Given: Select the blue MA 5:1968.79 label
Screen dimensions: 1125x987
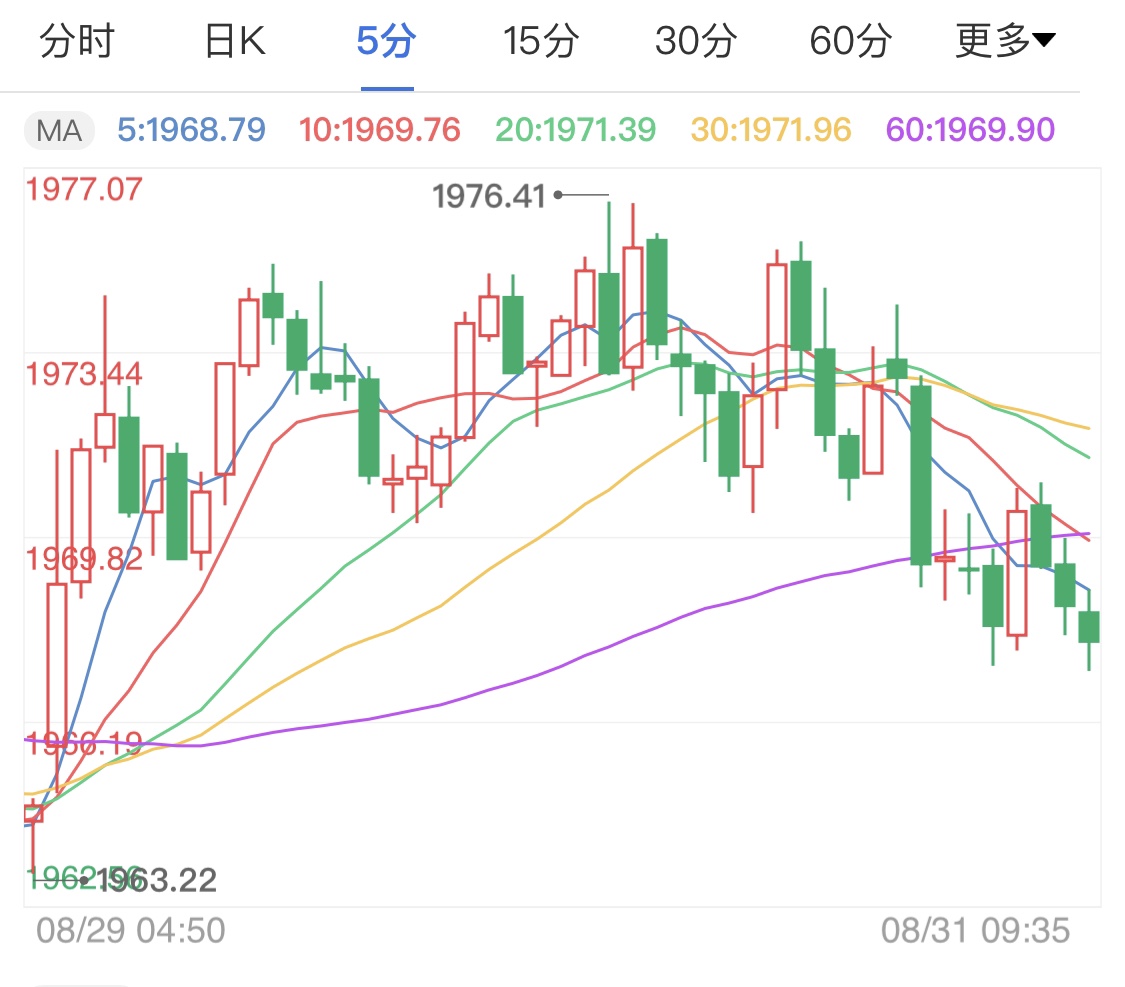Looking at the screenshot, I should (192, 130).
